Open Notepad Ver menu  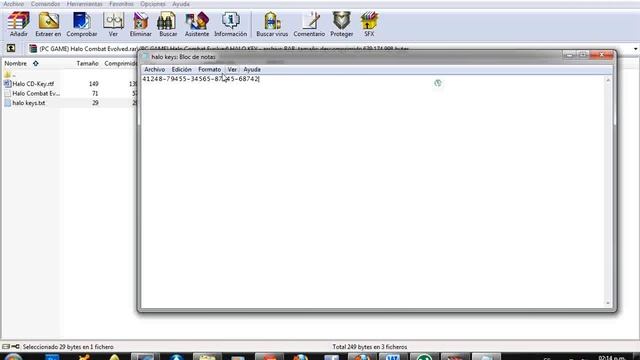coord(232,69)
